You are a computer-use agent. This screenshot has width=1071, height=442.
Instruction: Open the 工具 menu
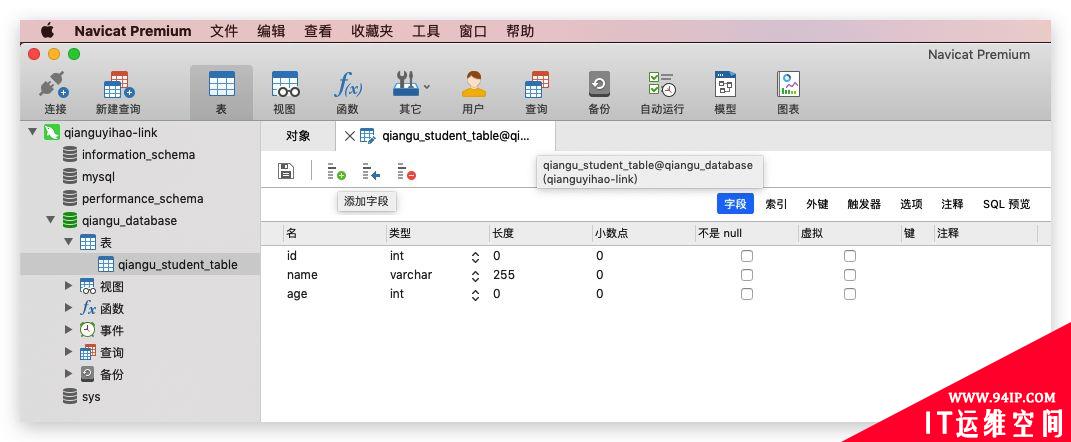click(x=426, y=31)
